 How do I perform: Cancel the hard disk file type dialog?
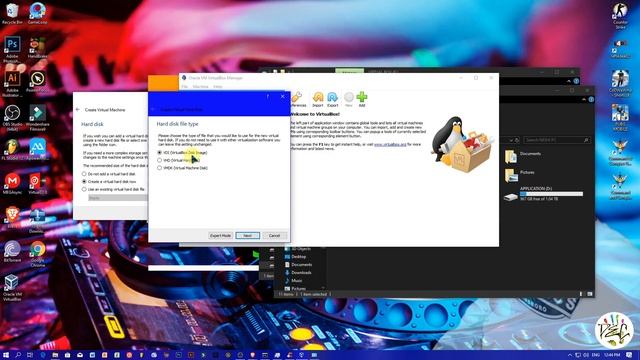[274, 236]
